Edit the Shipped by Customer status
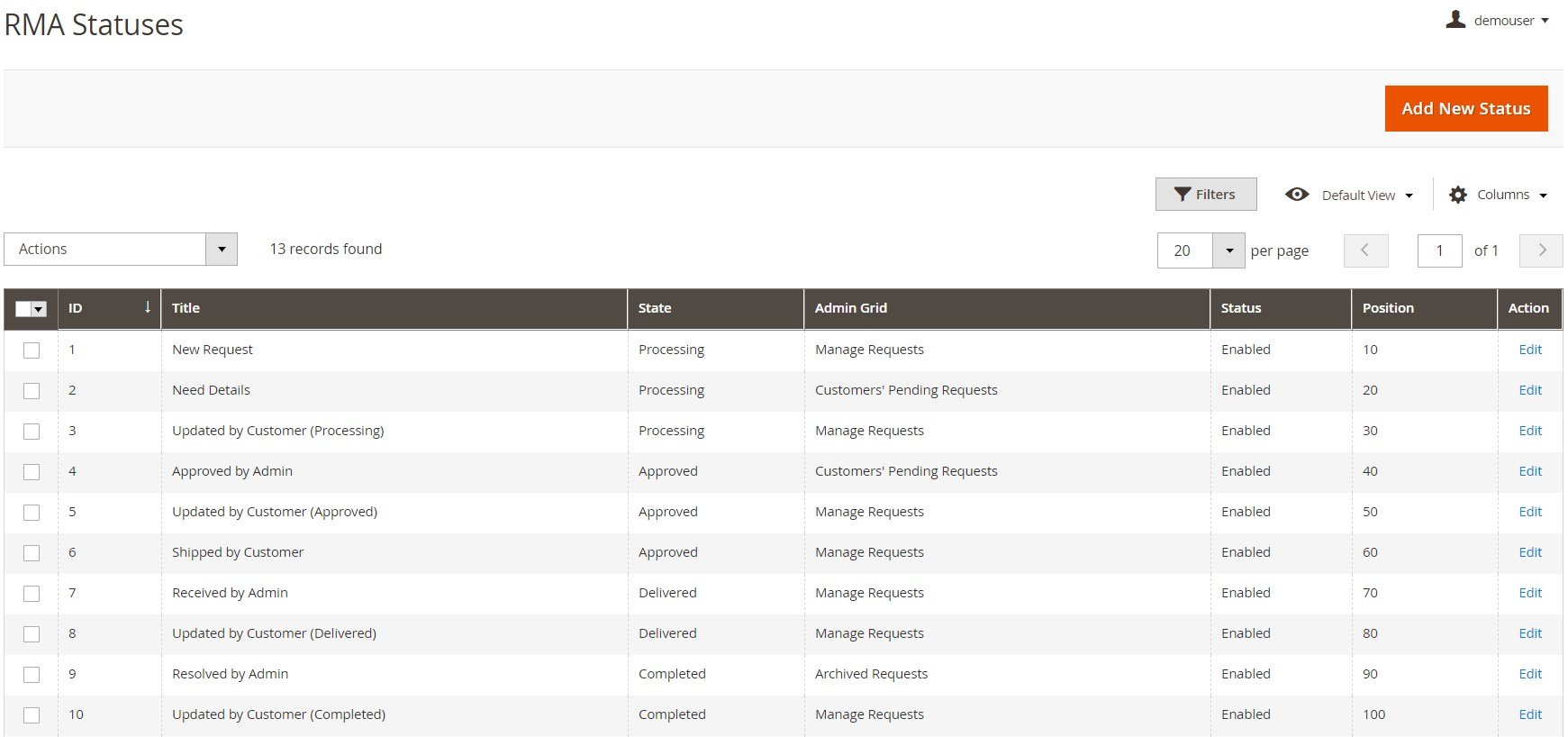Viewport: 1568px width, 737px height. click(1530, 552)
